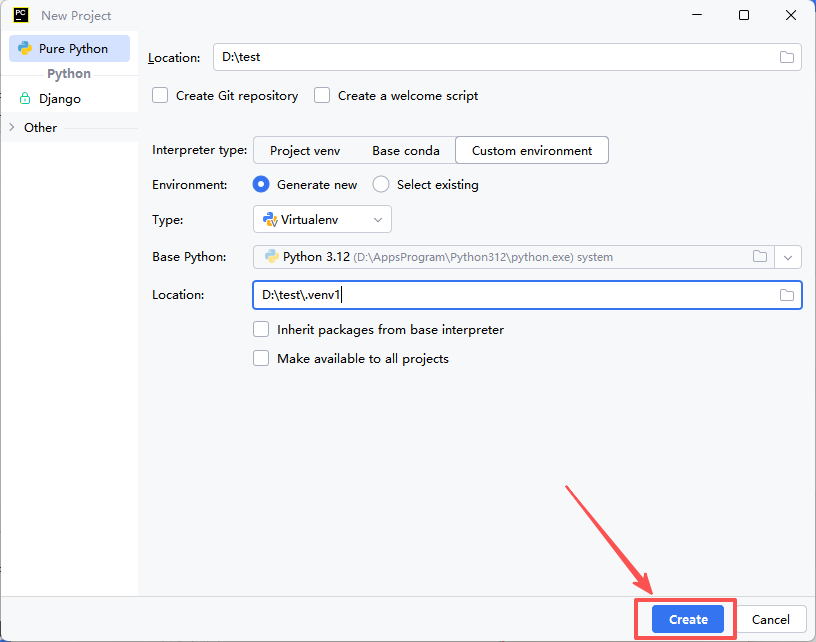Browse folder icon for Base Python

coord(760,256)
